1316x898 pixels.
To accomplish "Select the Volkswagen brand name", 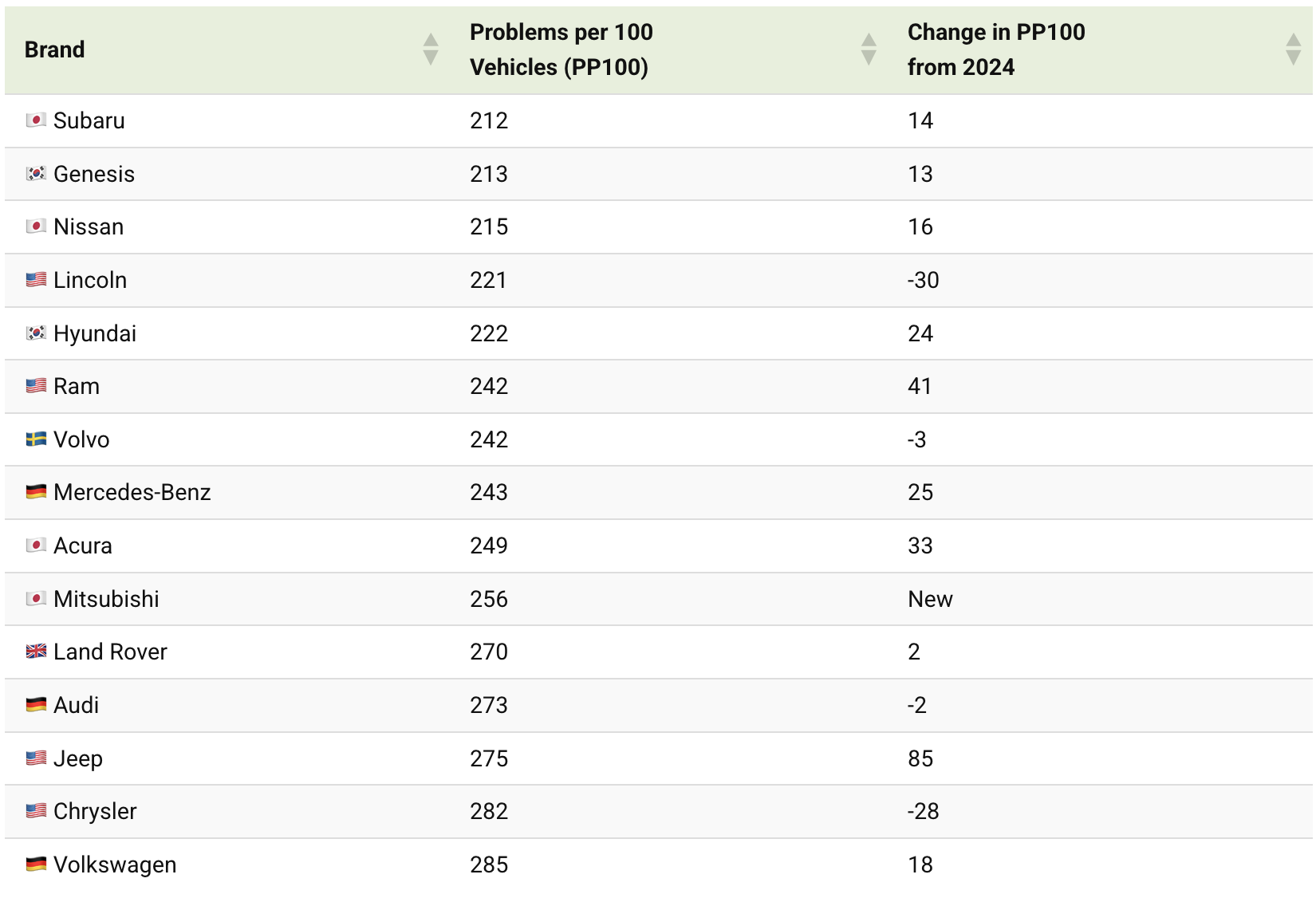I will point(115,865).
